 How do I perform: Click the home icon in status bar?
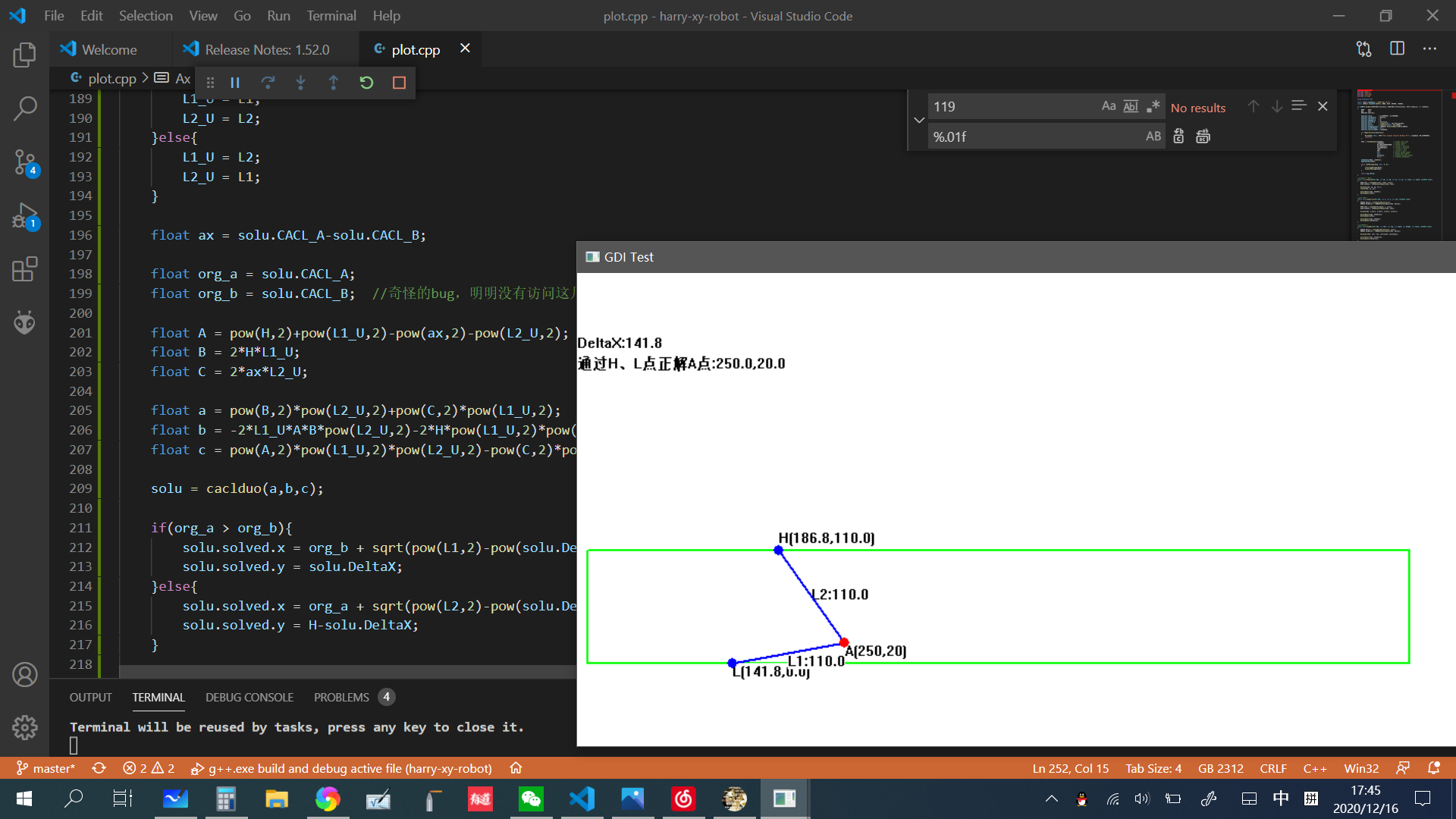click(x=516, y=768)
